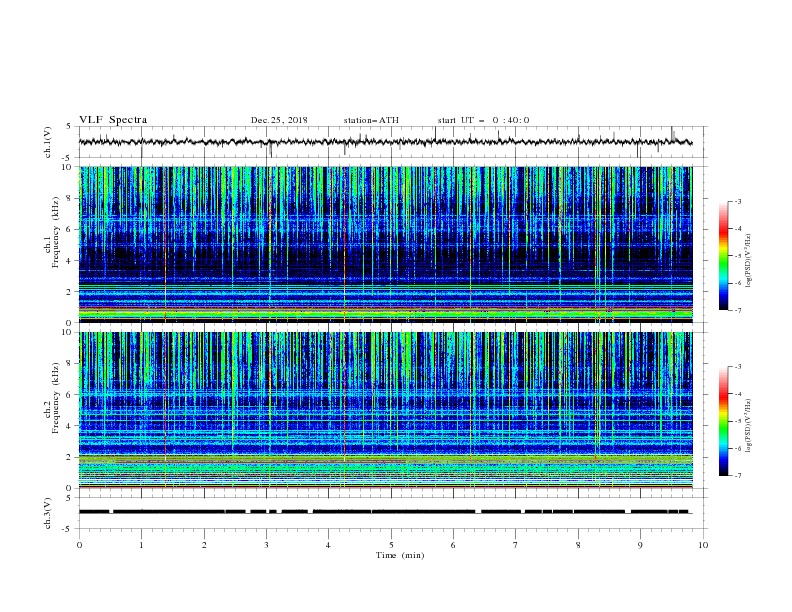Click the "-7" tick on ch.2 colorbar

[x=737, y=476]
